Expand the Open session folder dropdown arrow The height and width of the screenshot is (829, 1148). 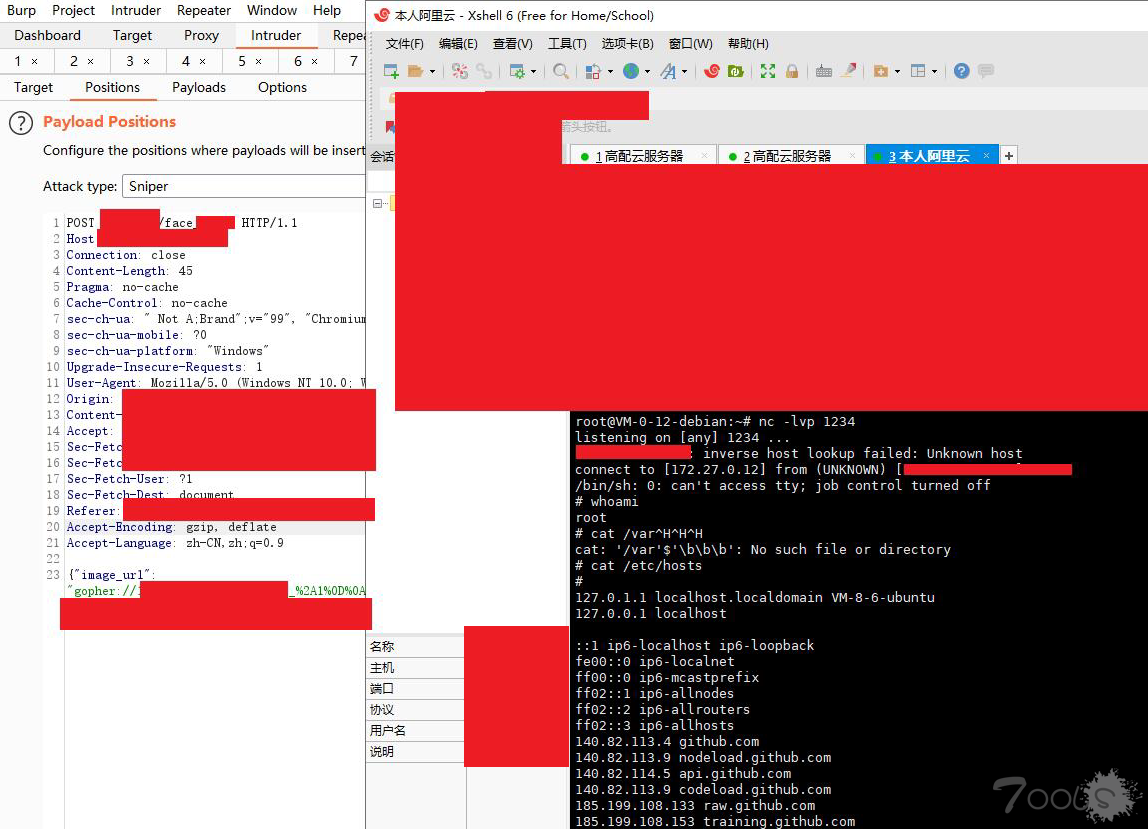(432, 72)
